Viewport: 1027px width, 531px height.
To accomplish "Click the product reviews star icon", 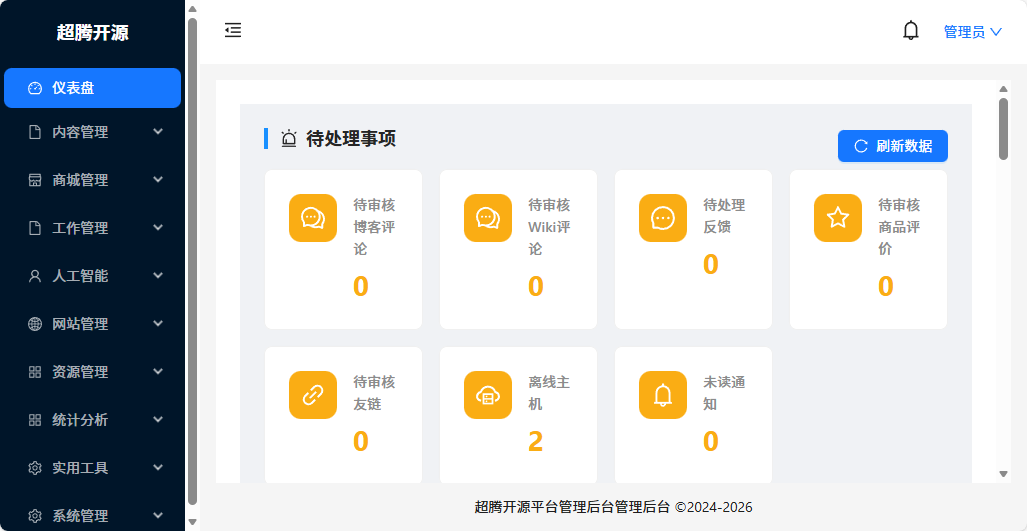I will coord(838,218).
